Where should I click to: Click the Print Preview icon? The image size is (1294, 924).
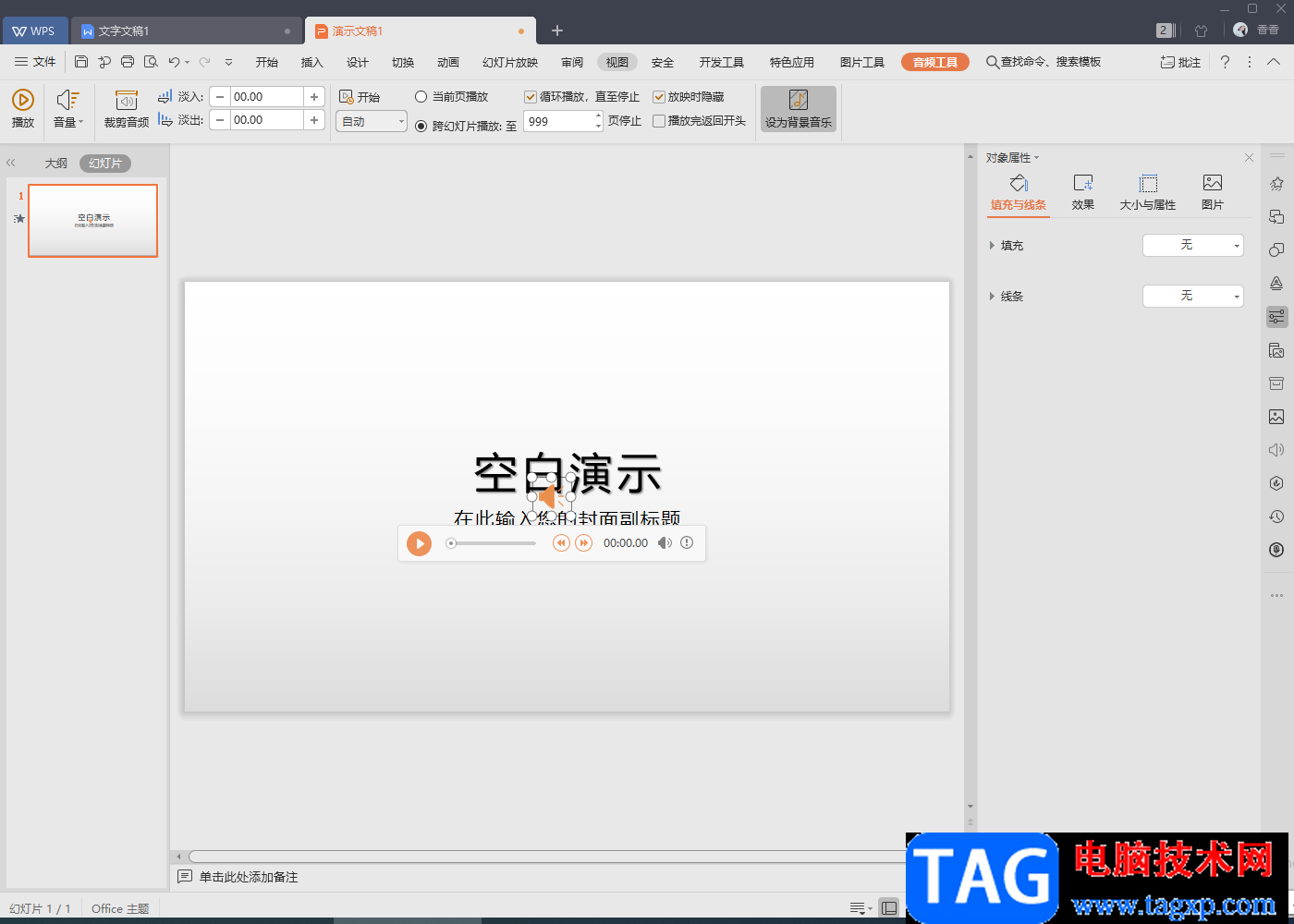151,62
